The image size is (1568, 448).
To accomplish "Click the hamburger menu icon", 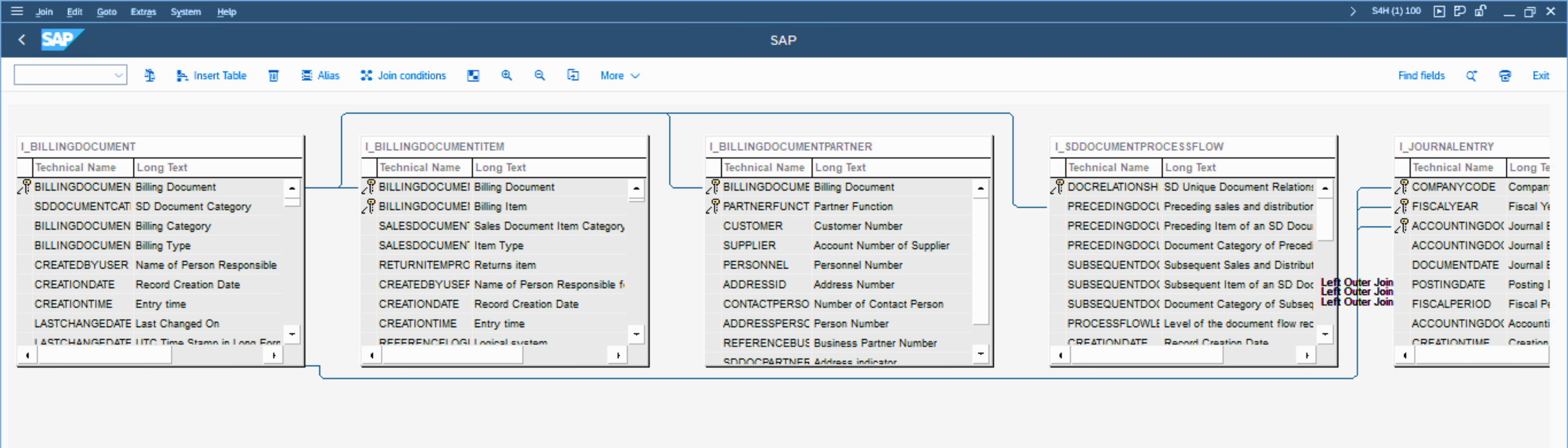I will 17,11.
